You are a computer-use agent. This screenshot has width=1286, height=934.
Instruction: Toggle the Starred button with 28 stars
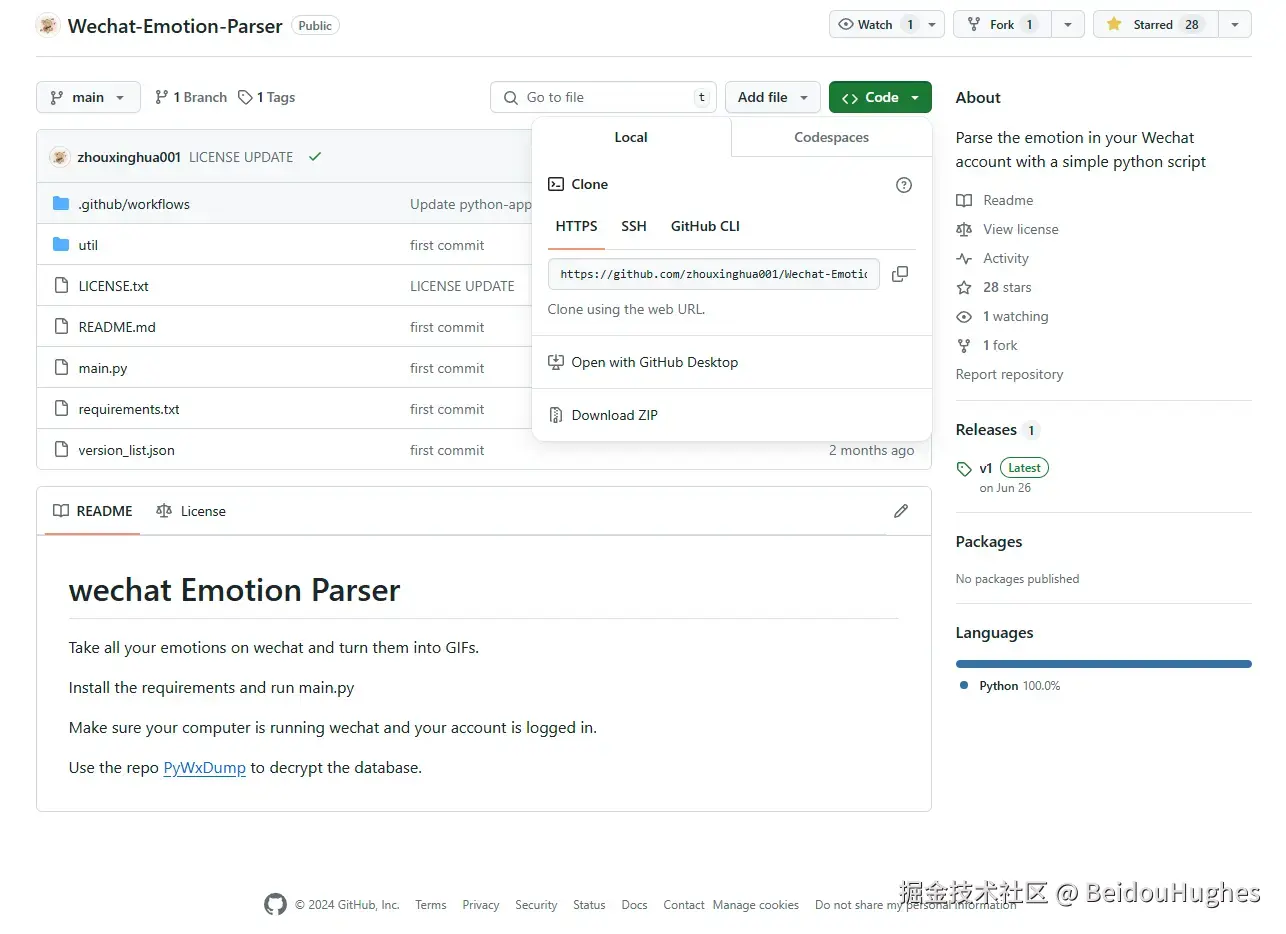1156,25
